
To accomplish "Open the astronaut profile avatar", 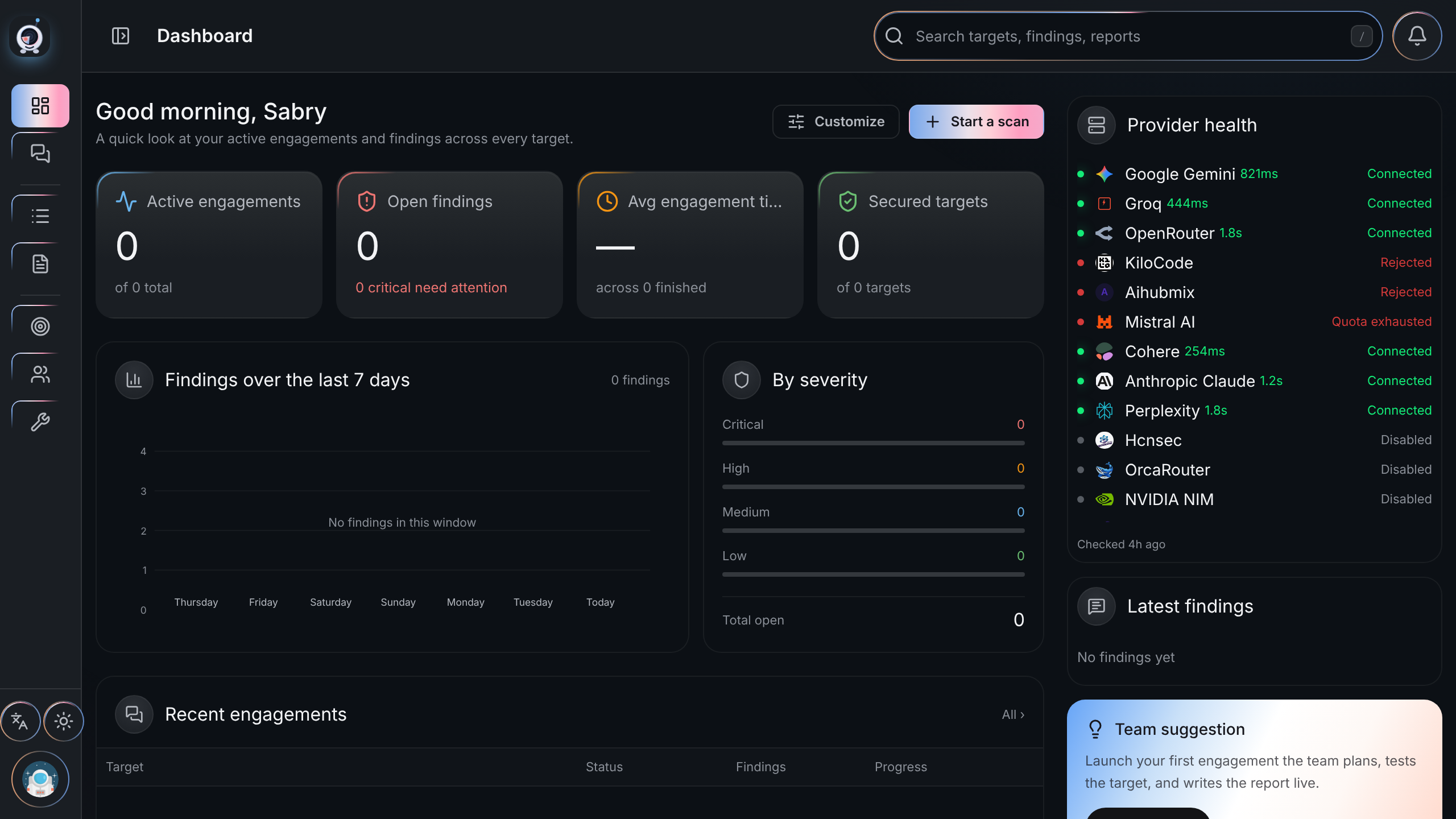I will [40, 779].
